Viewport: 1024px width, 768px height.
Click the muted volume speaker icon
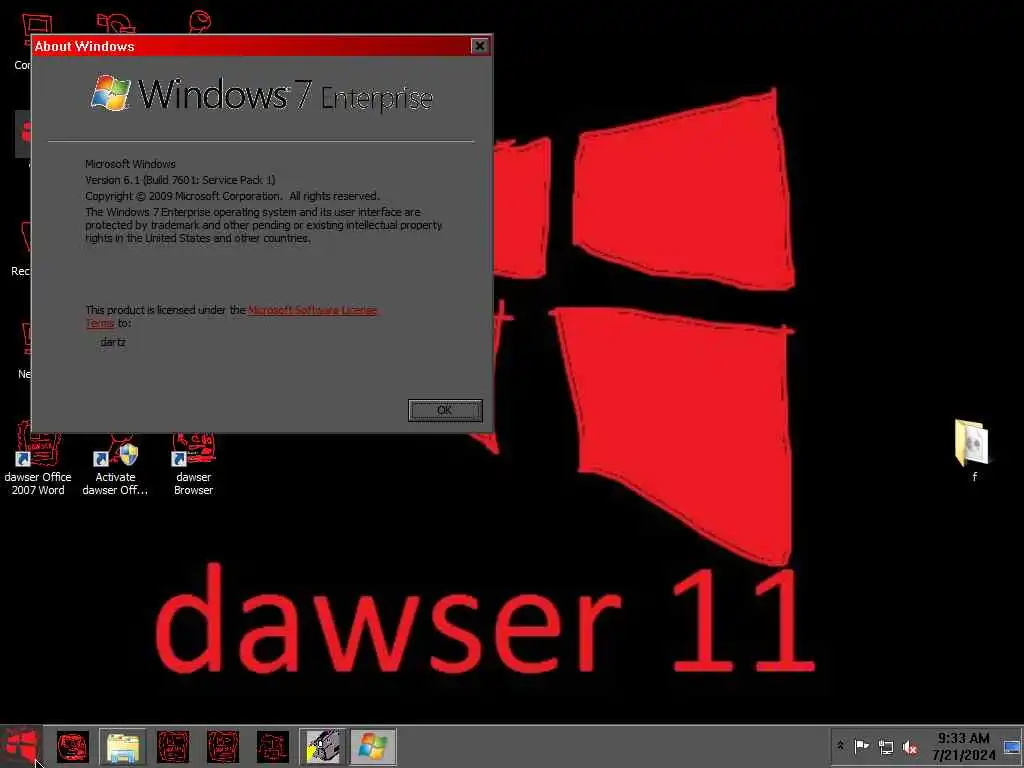(x=910, y=747)
